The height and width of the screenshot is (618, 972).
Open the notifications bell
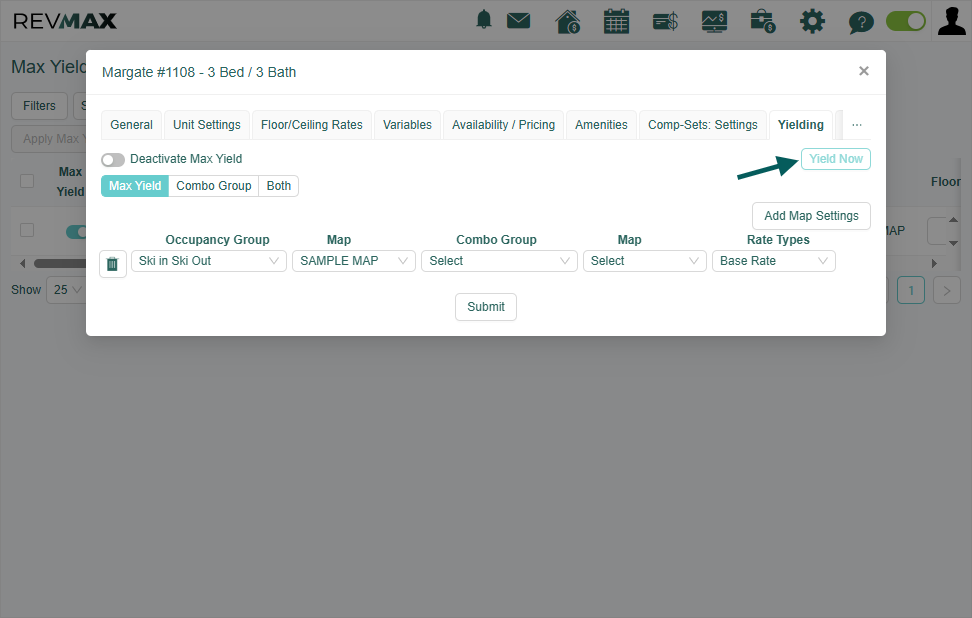pyautogui.click(x=484, y=20)
